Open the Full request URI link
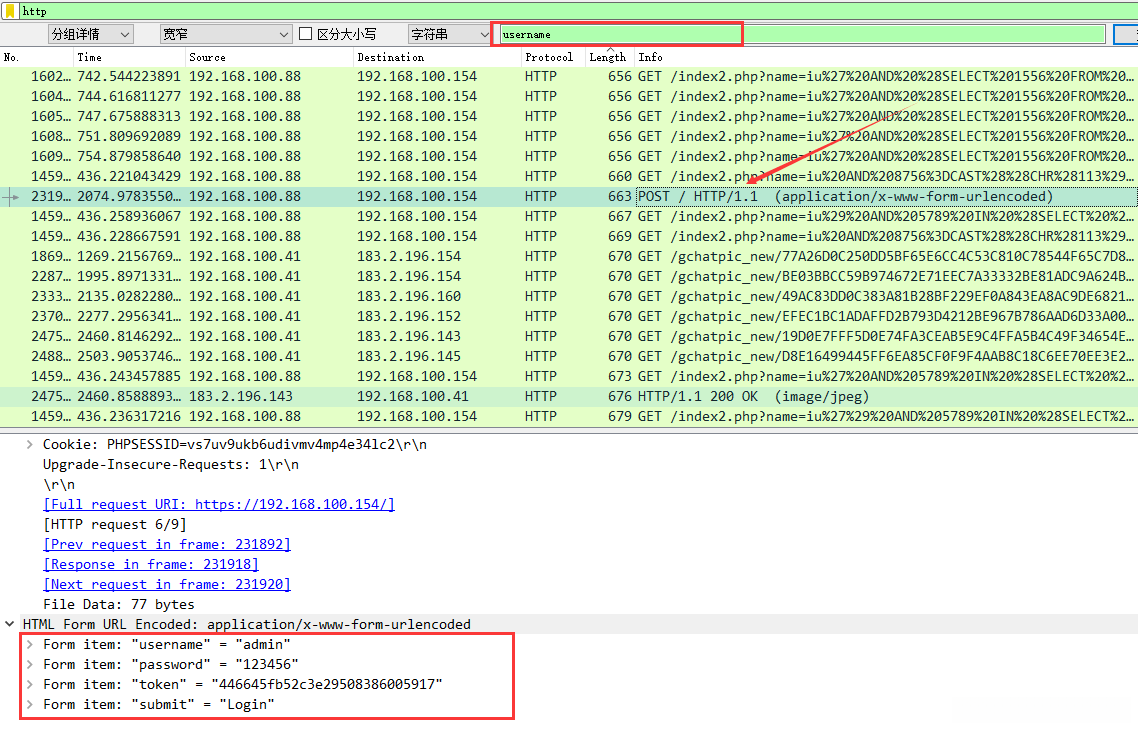1138x729 pixels. (x=218, y=505)
